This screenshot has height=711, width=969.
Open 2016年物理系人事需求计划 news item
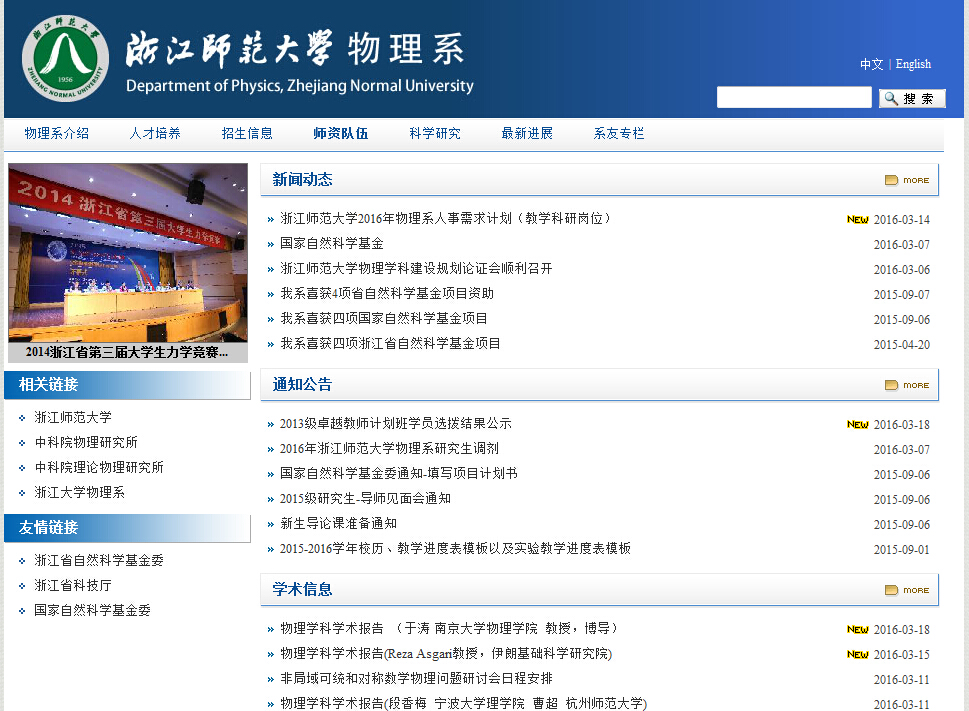tap(445, 219)
